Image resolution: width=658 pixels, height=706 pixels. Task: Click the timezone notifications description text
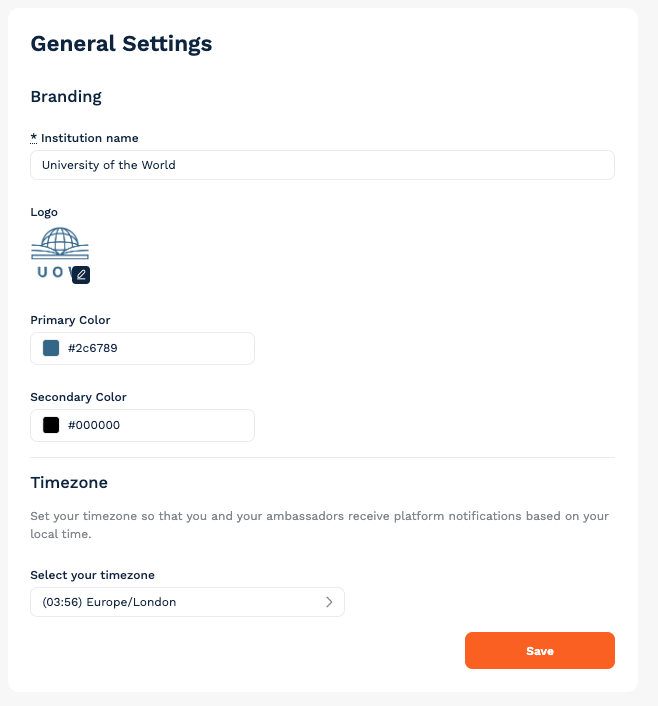[x=319, y=525]
